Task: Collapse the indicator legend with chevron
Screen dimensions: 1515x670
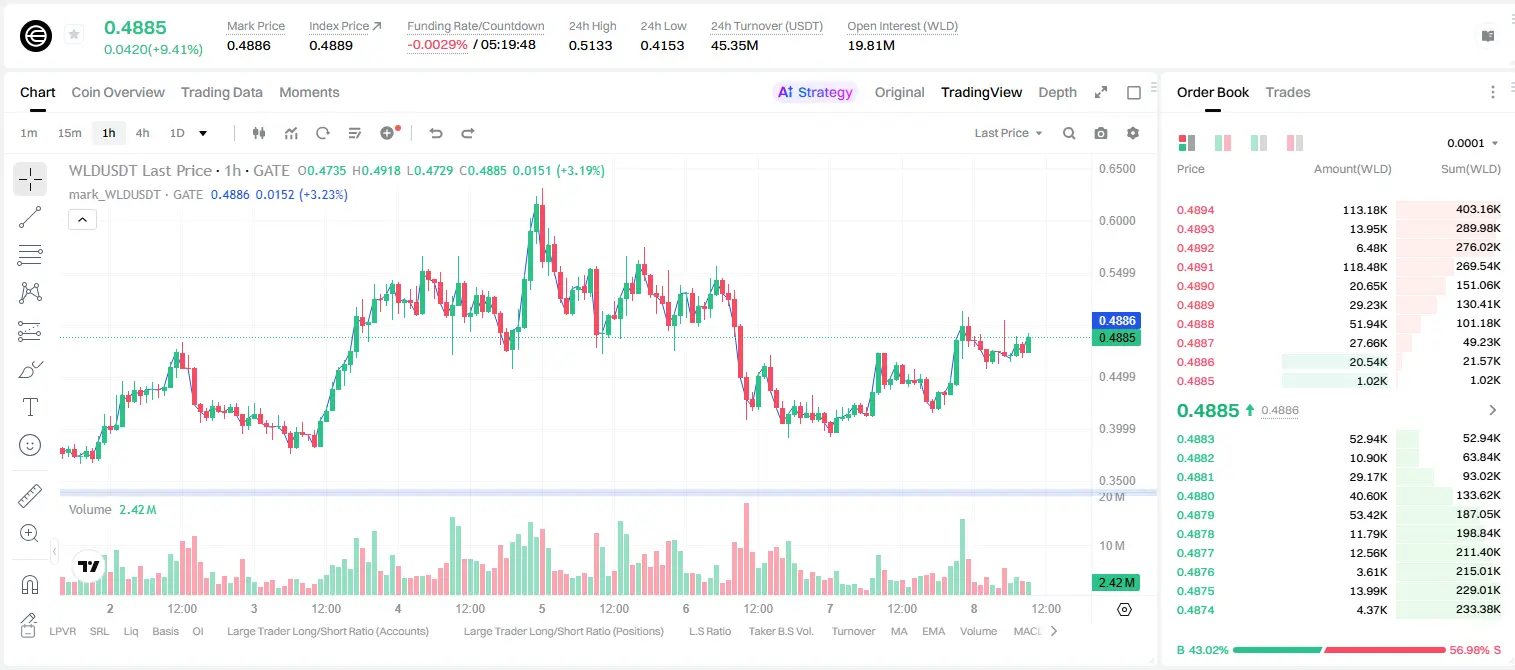Action: coord(82,220)
